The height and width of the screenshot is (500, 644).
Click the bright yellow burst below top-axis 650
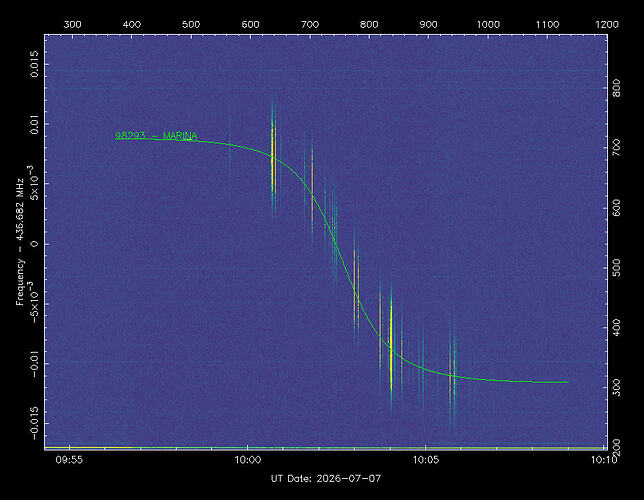tap(273, 160)
